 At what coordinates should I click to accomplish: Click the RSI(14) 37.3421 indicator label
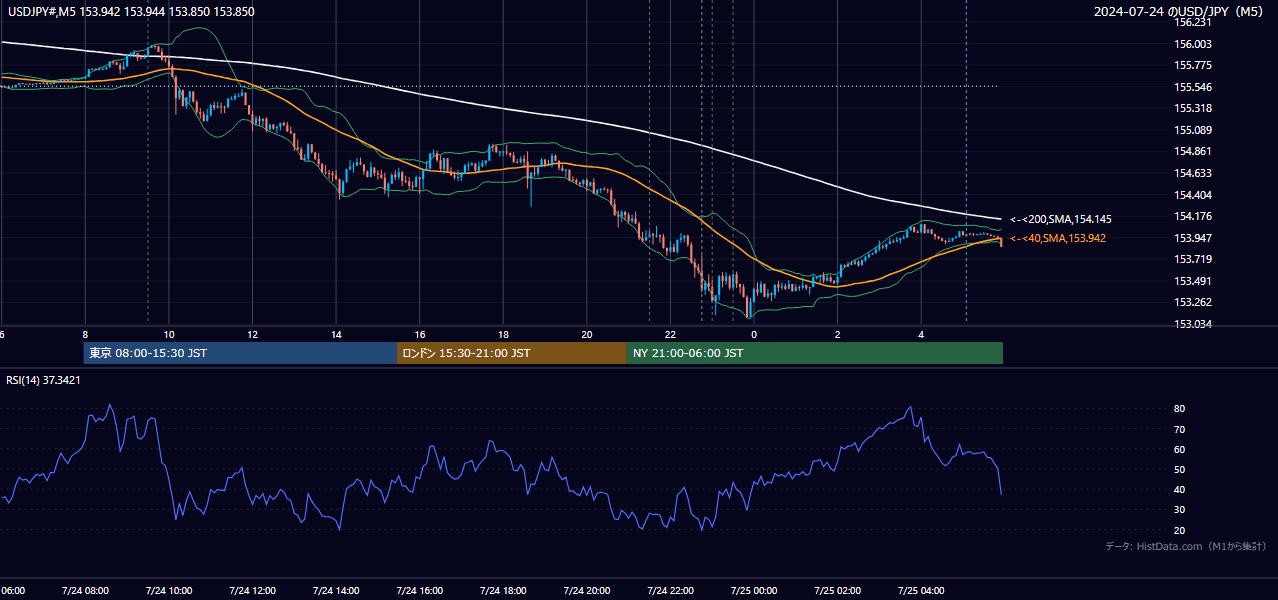coord(44,380)
